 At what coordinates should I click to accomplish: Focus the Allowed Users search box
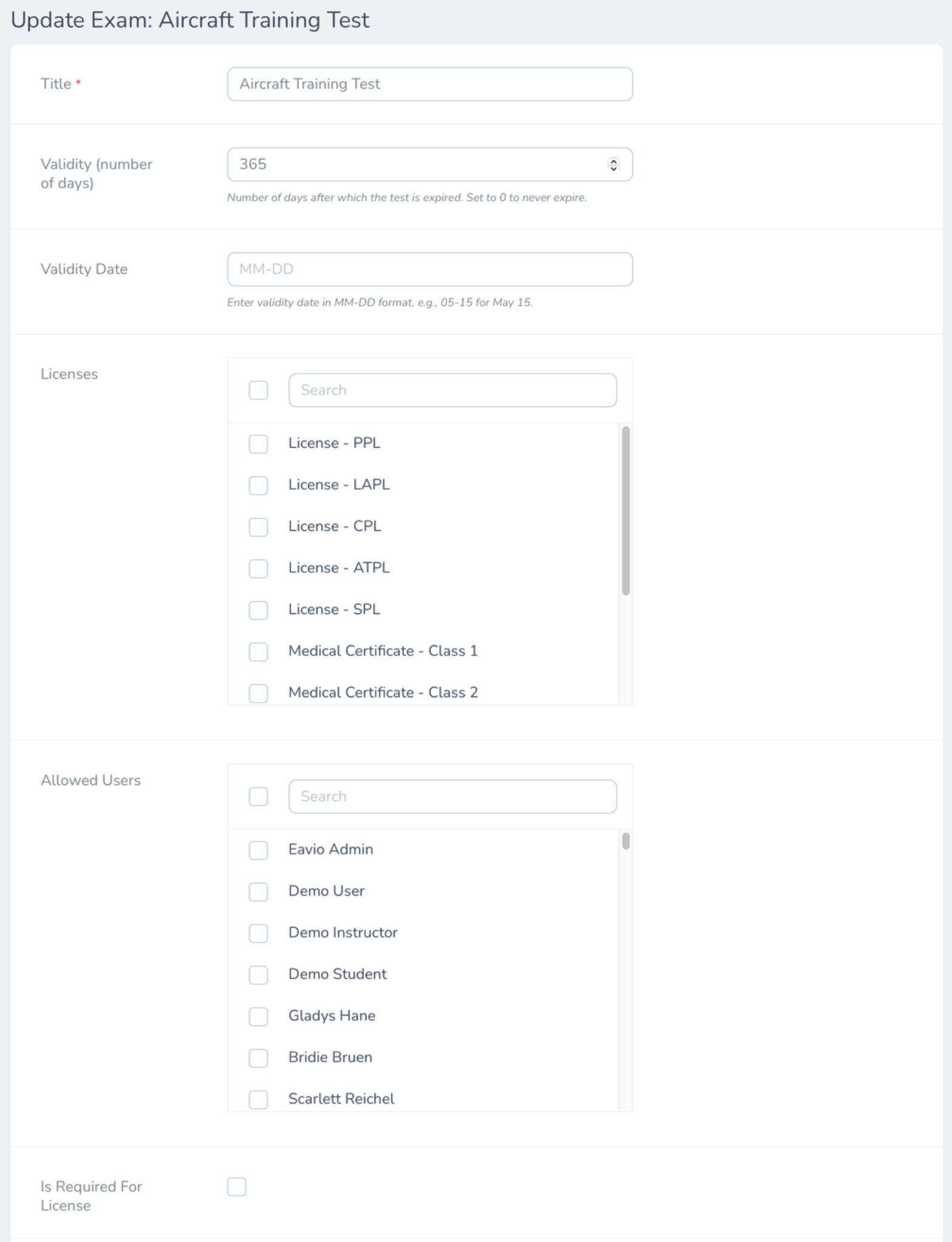[x=453, y=797]
